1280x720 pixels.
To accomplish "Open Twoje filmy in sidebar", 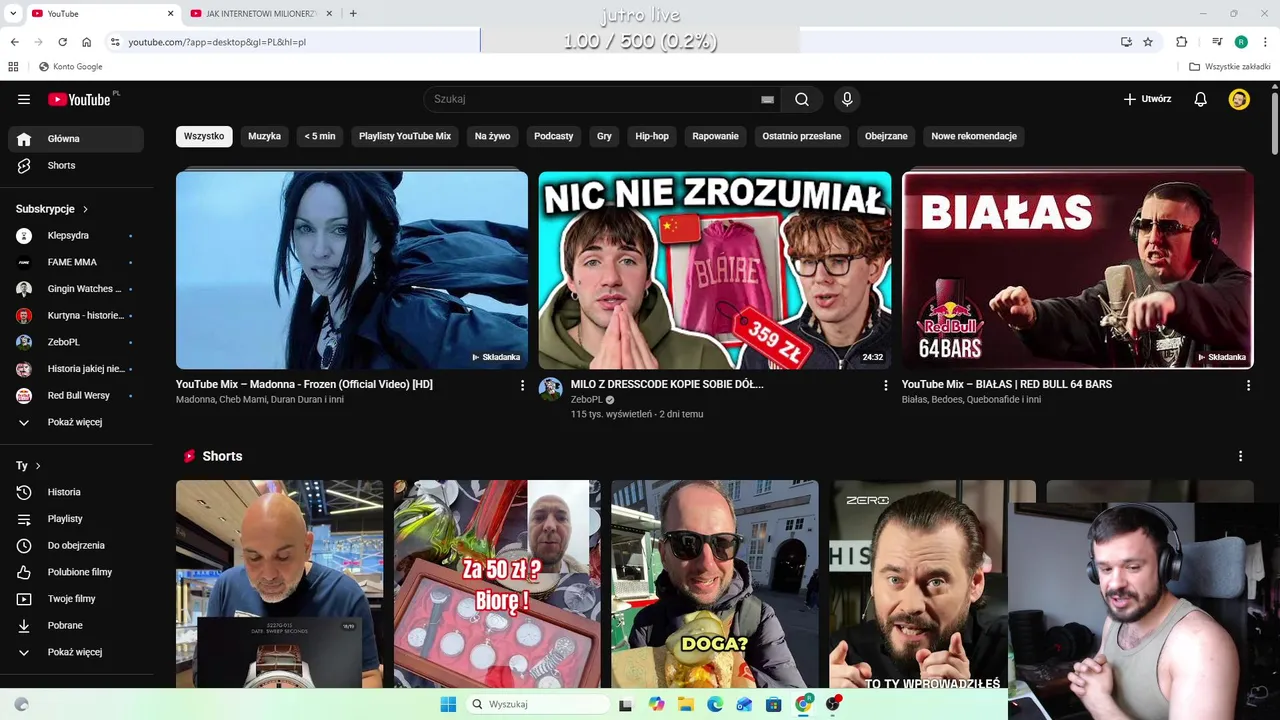I will coord(76,599).
